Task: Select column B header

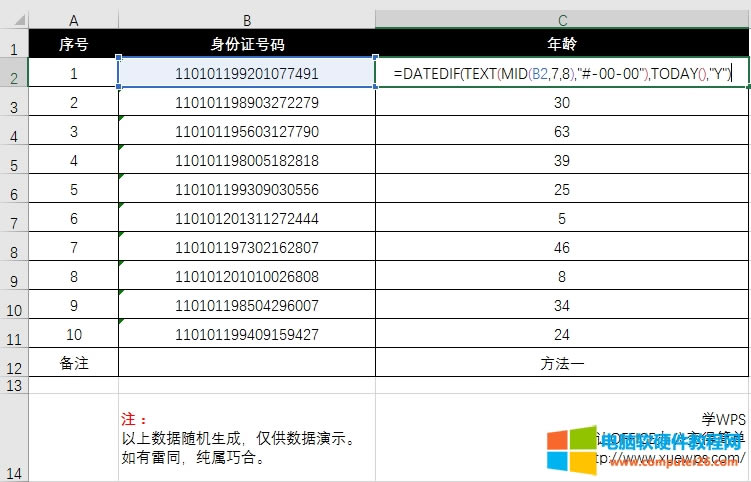Action: [246, 20]
